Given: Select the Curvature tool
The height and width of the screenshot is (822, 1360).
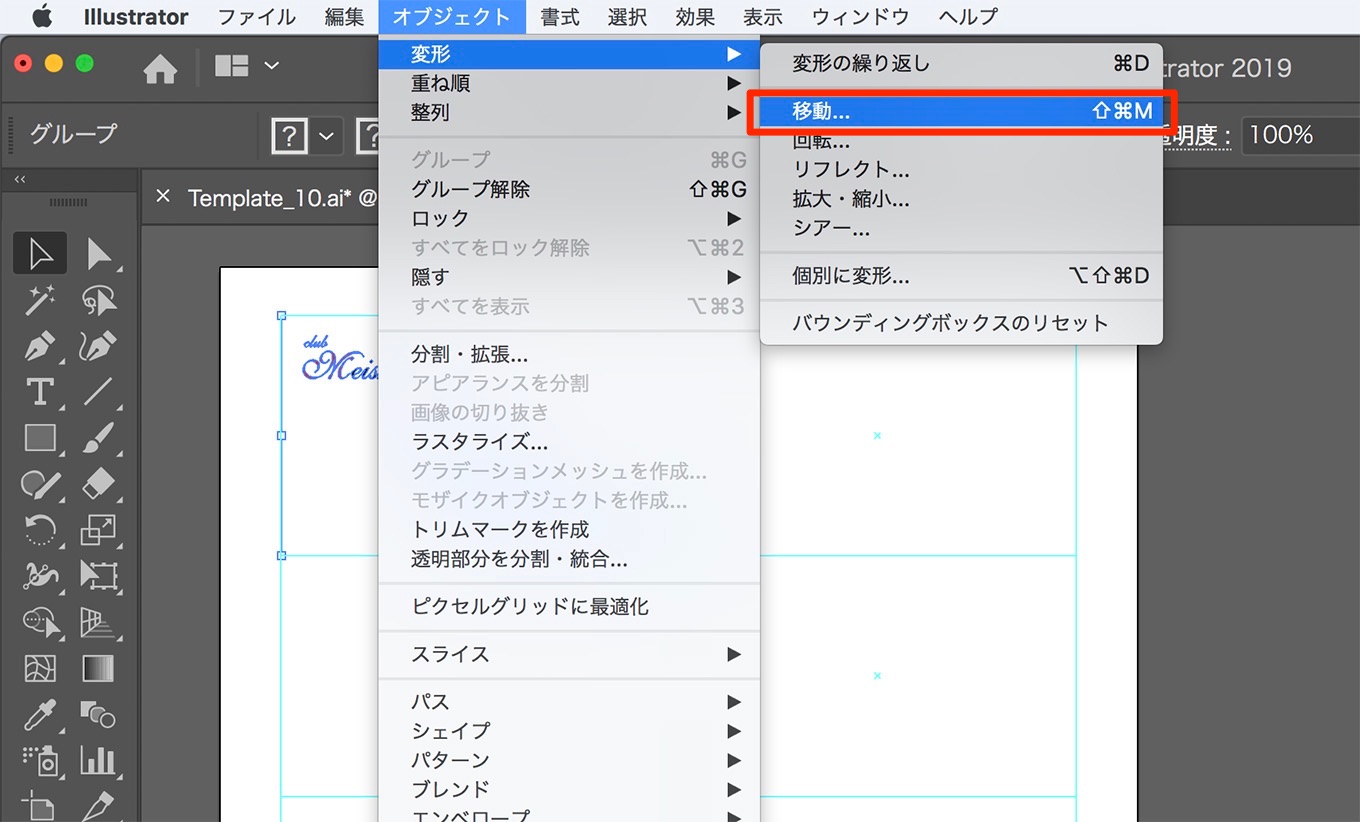Looking at the screenshot, I should (98, 346).
